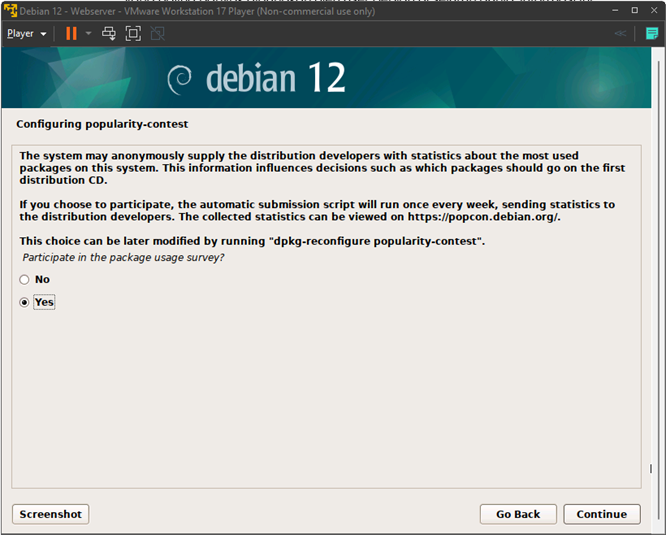Open the green notes icon in toolbar
This screenshot has width=666, height=535.
pos(651,33)
